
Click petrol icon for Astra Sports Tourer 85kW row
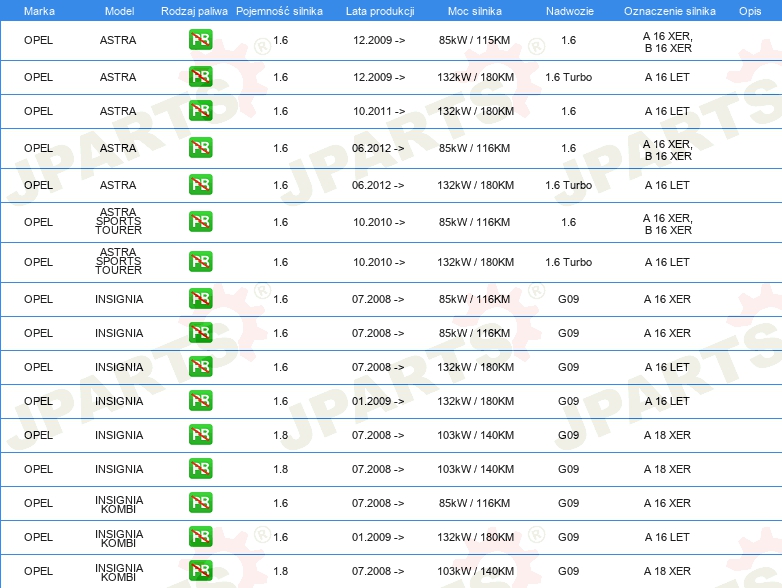pyautogui.click(x=200, y=222)
